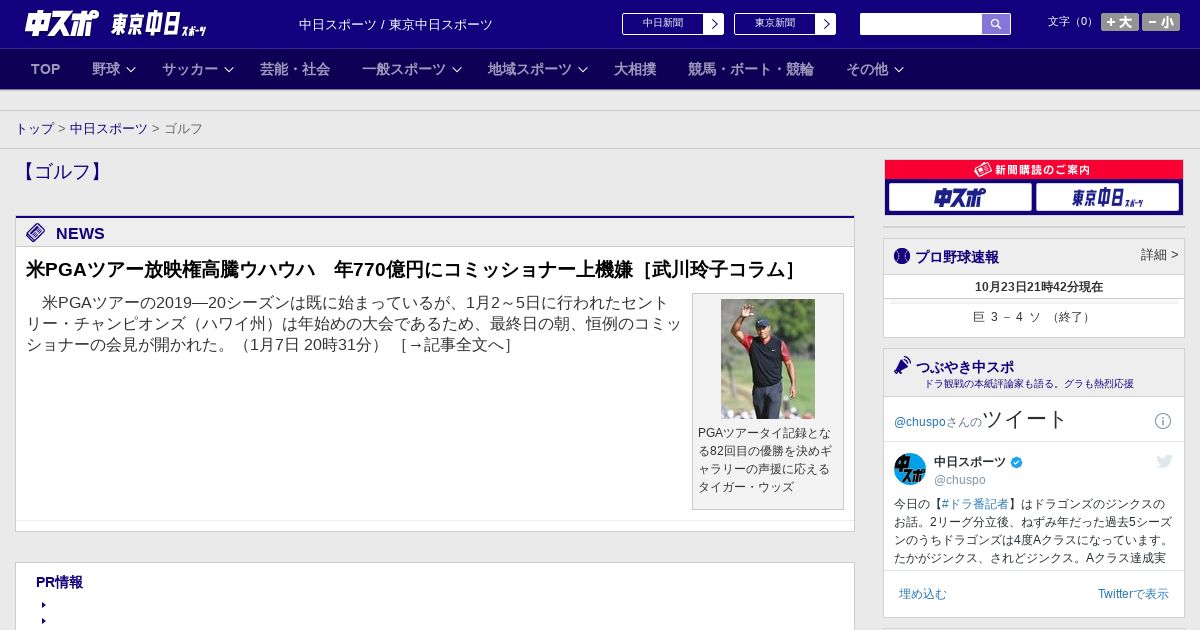Click the Chunichi Sports logo in header

(62, 24)
